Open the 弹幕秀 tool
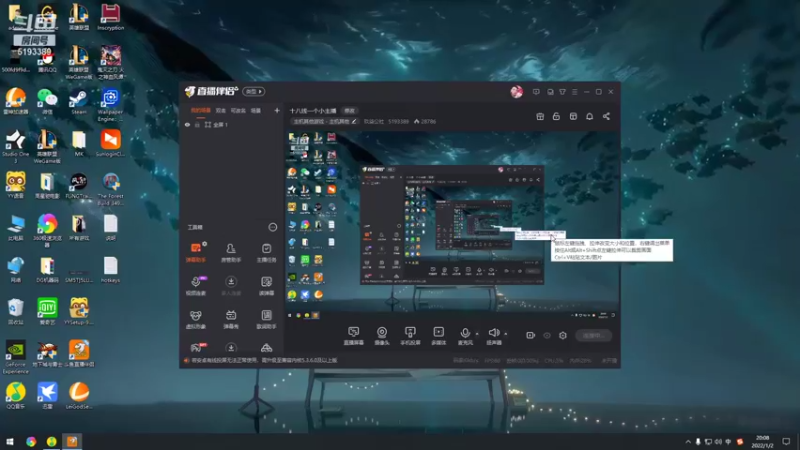Image resolution: width=800 pixels, height=450 pixels. [231, 319]
